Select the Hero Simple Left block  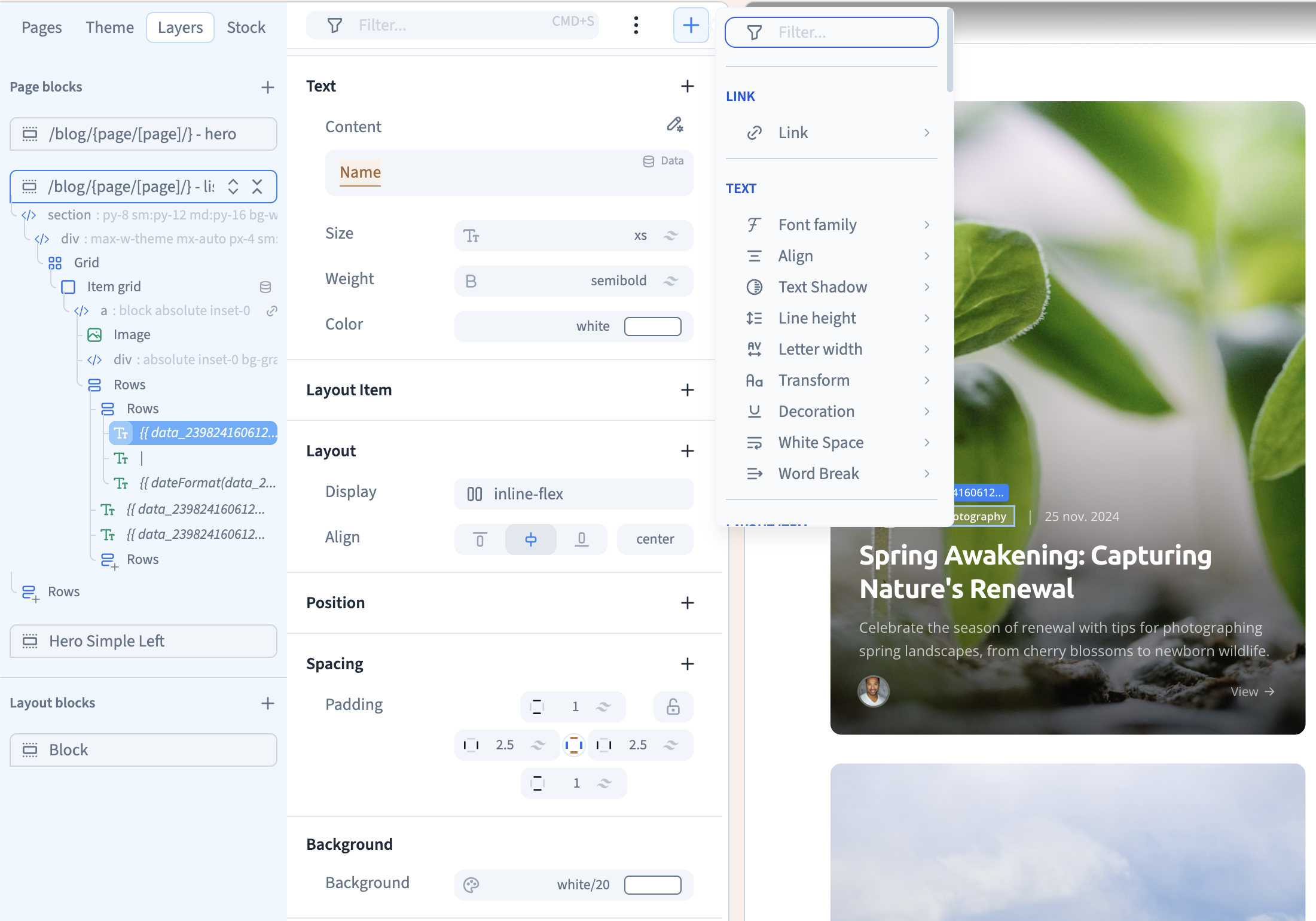tap(143, 641)
